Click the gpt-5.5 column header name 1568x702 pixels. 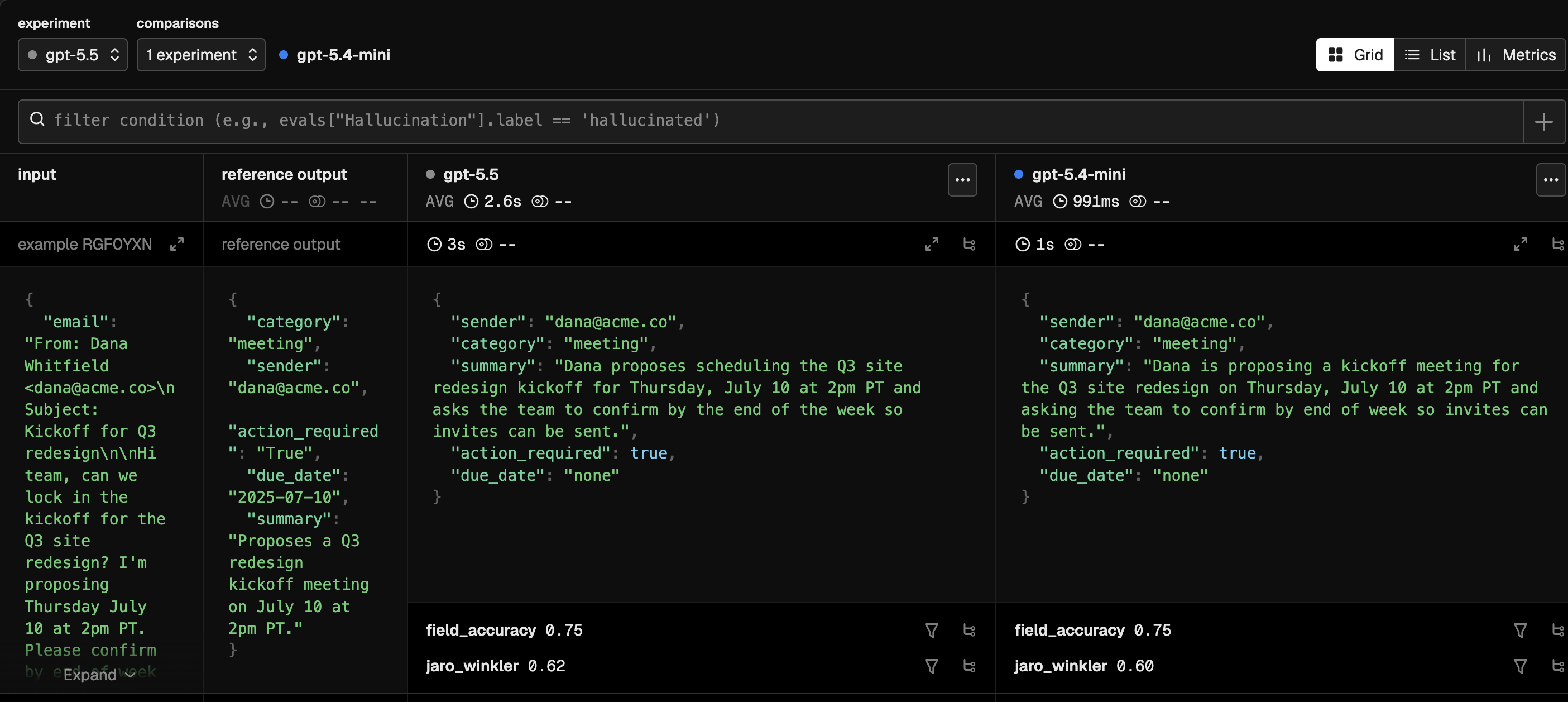pos(471,175)
